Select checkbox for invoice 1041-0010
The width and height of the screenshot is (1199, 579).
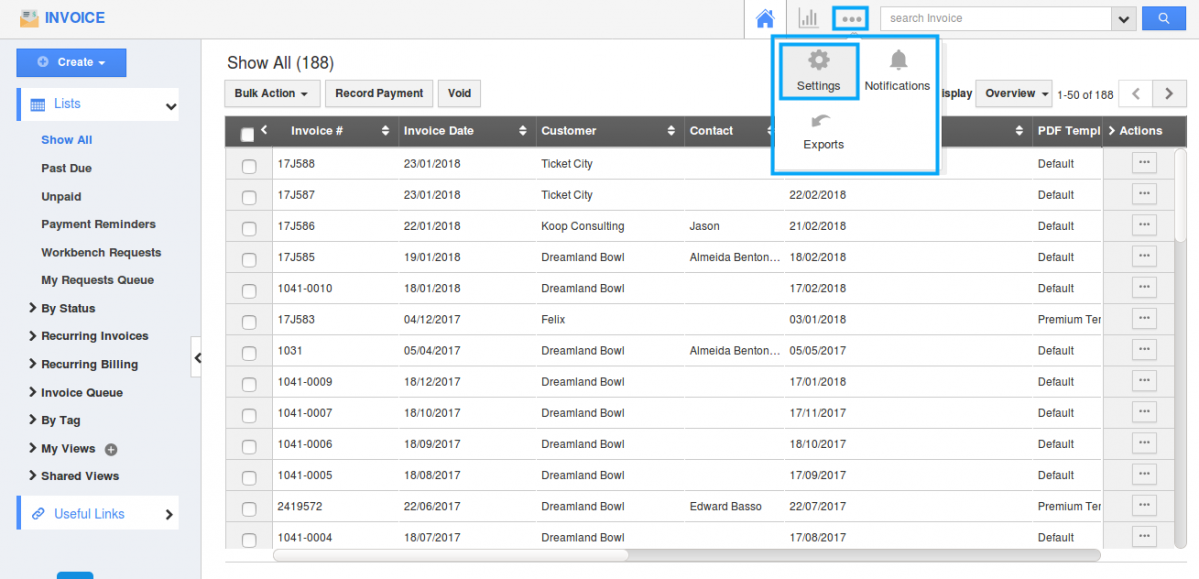[249, 291]
